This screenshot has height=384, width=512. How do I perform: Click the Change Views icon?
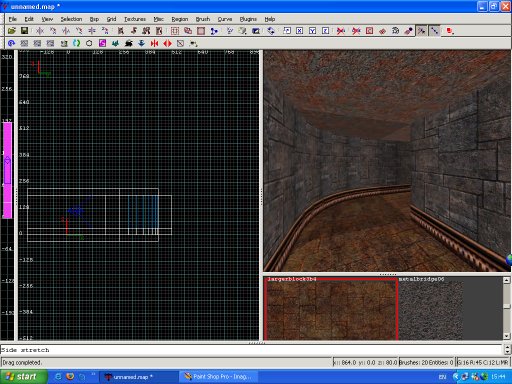[229, 31]
